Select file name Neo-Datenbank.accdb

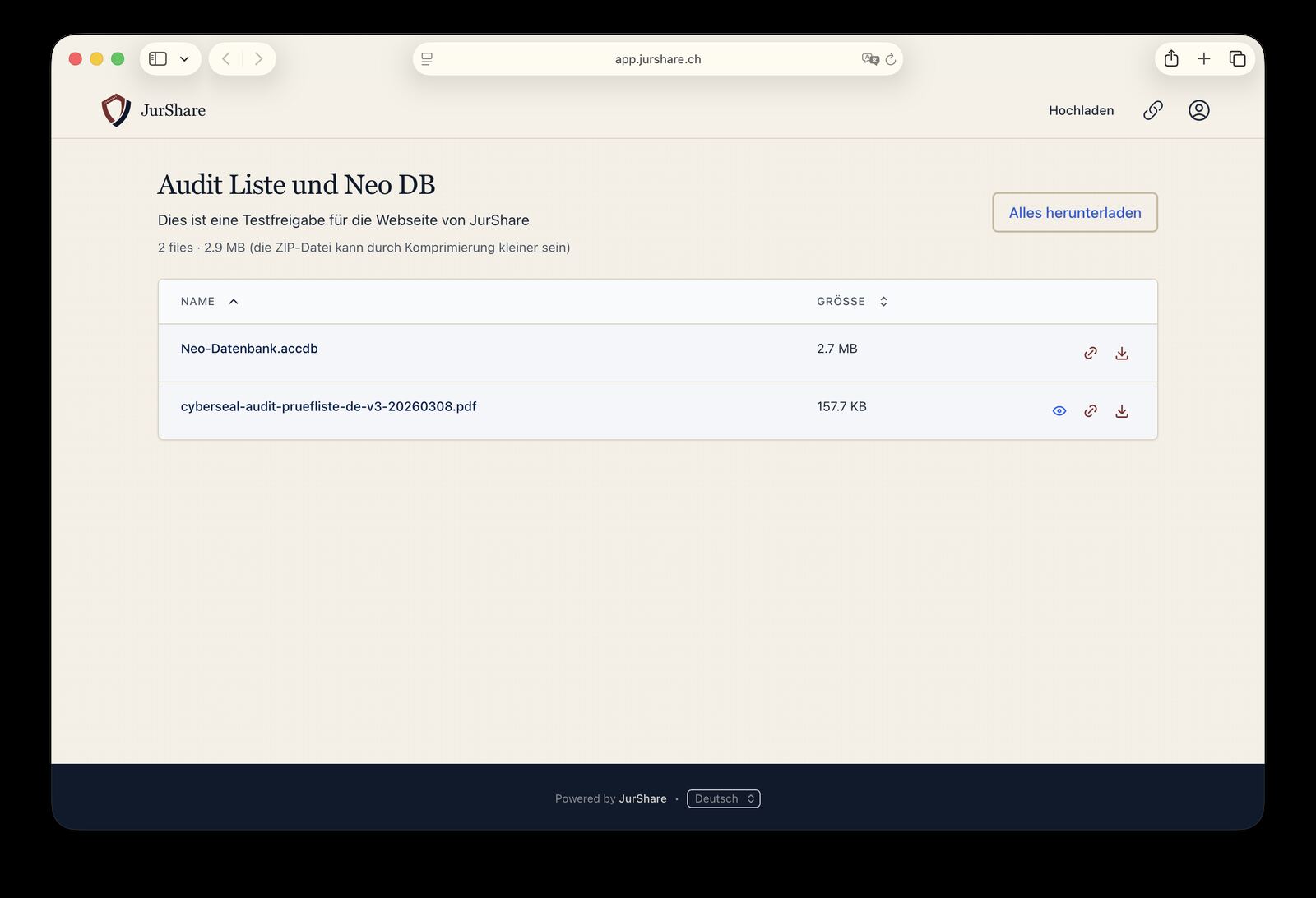pyautogui.click(x=249, y=349)
